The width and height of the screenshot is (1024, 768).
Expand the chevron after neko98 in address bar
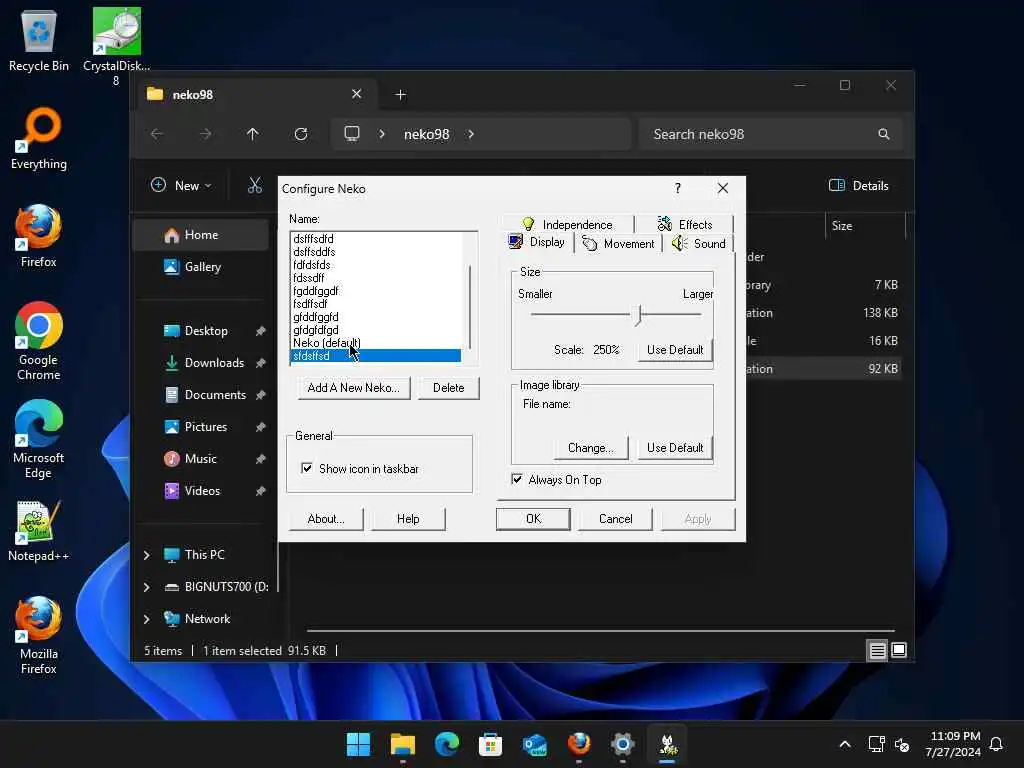click(x=471, y=134)
